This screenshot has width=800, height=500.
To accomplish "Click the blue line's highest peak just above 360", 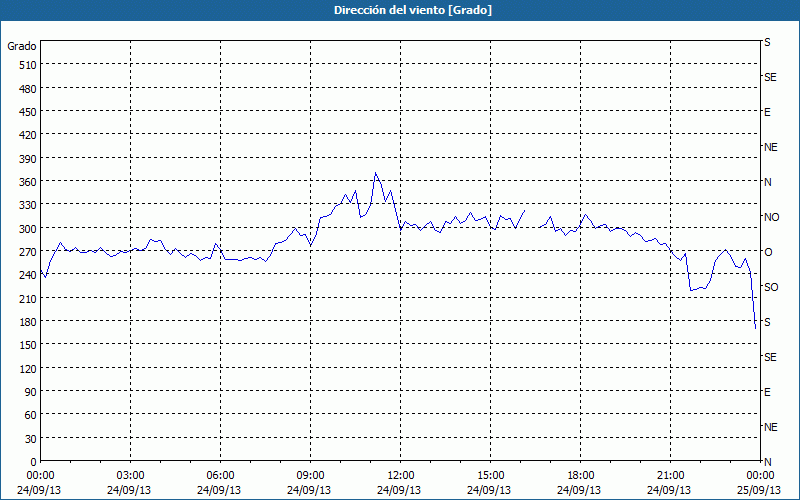I will click(x=376, y=173).
